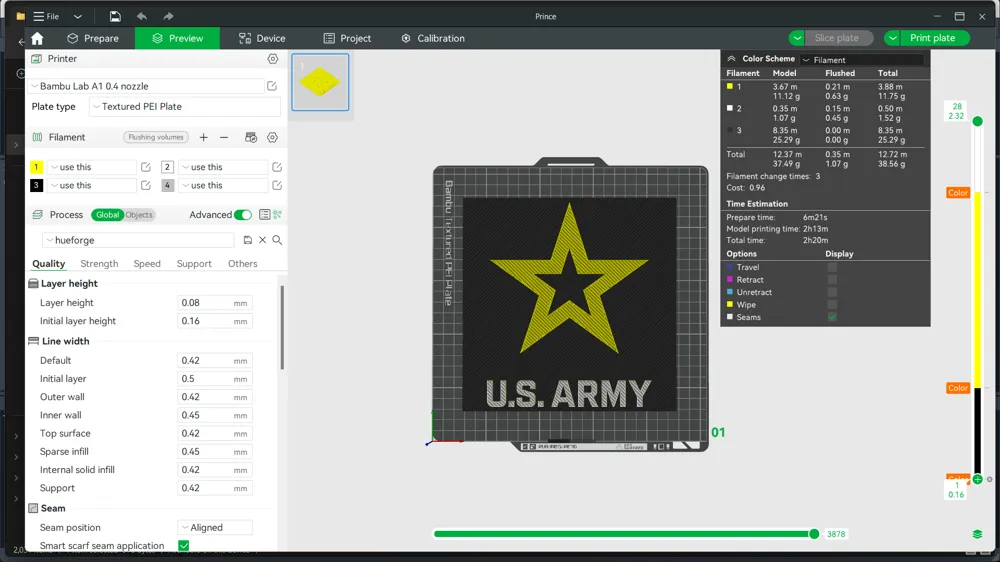Screen dimensions: 1000x562
Task: Open the File menu
Action: point(47,16)
